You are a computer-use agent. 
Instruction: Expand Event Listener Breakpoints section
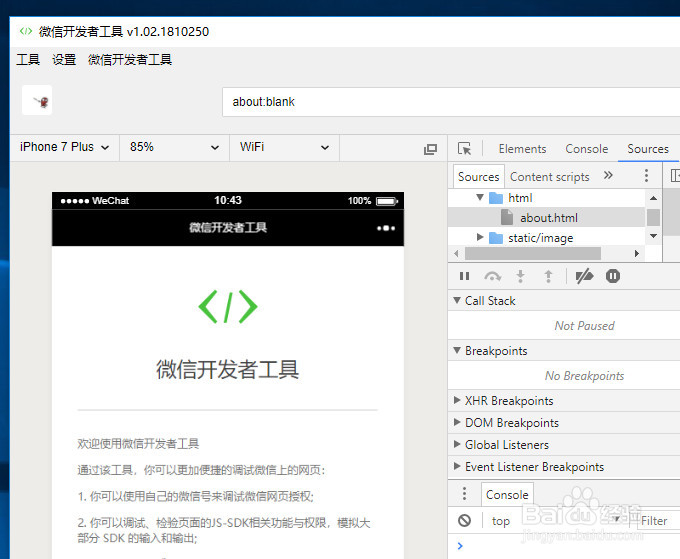(456, 466)
